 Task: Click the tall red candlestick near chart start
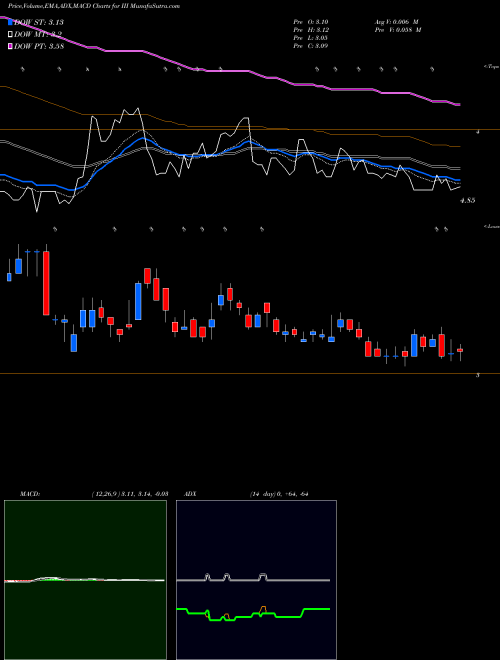[46, 283]
